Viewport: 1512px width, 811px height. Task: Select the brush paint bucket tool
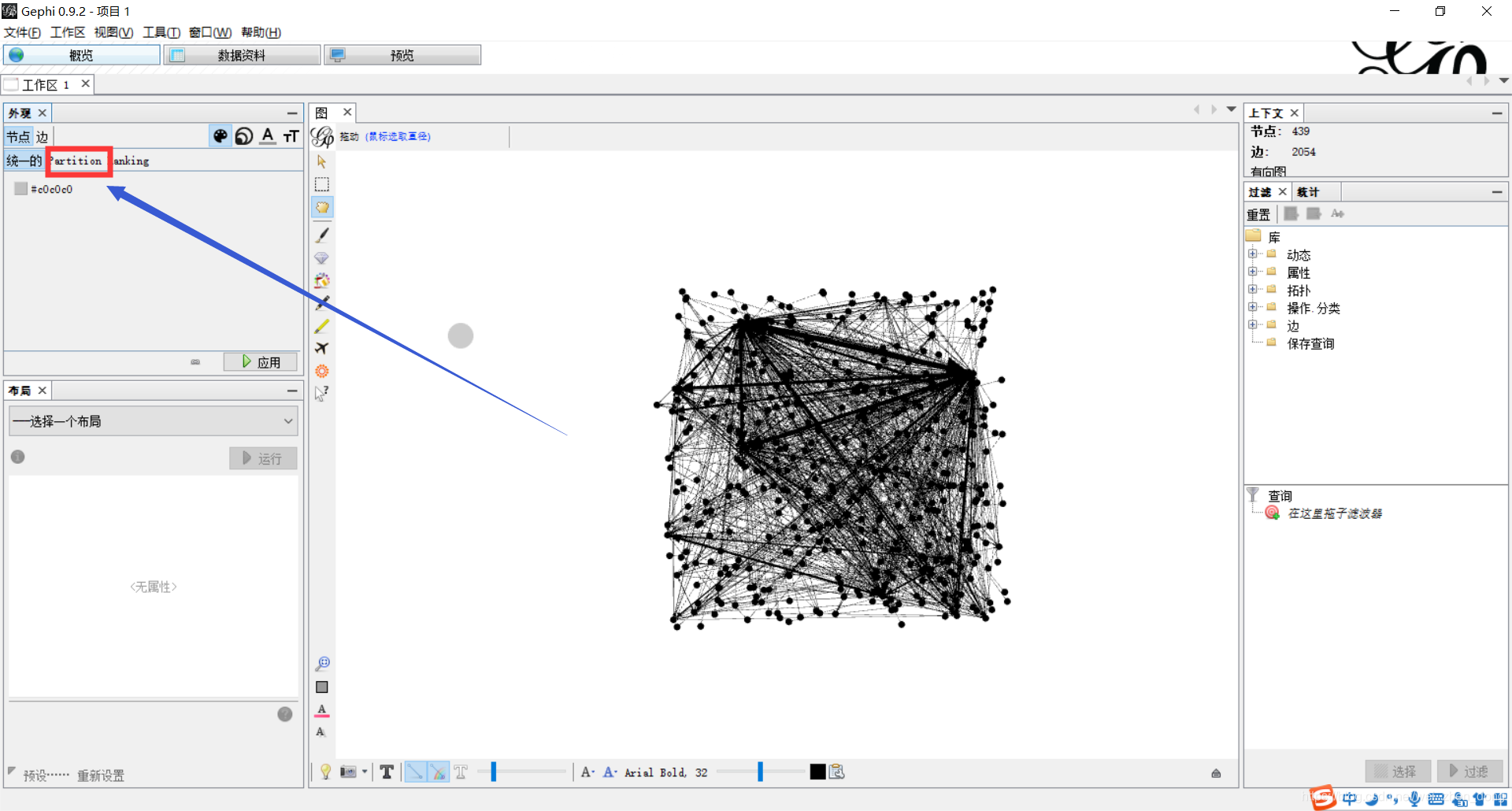321,280
